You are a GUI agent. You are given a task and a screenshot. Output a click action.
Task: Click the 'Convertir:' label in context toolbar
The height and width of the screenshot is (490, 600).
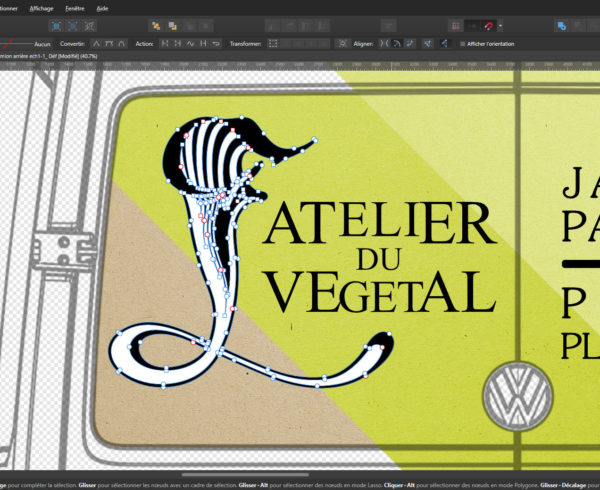click(x=72, y=44)
